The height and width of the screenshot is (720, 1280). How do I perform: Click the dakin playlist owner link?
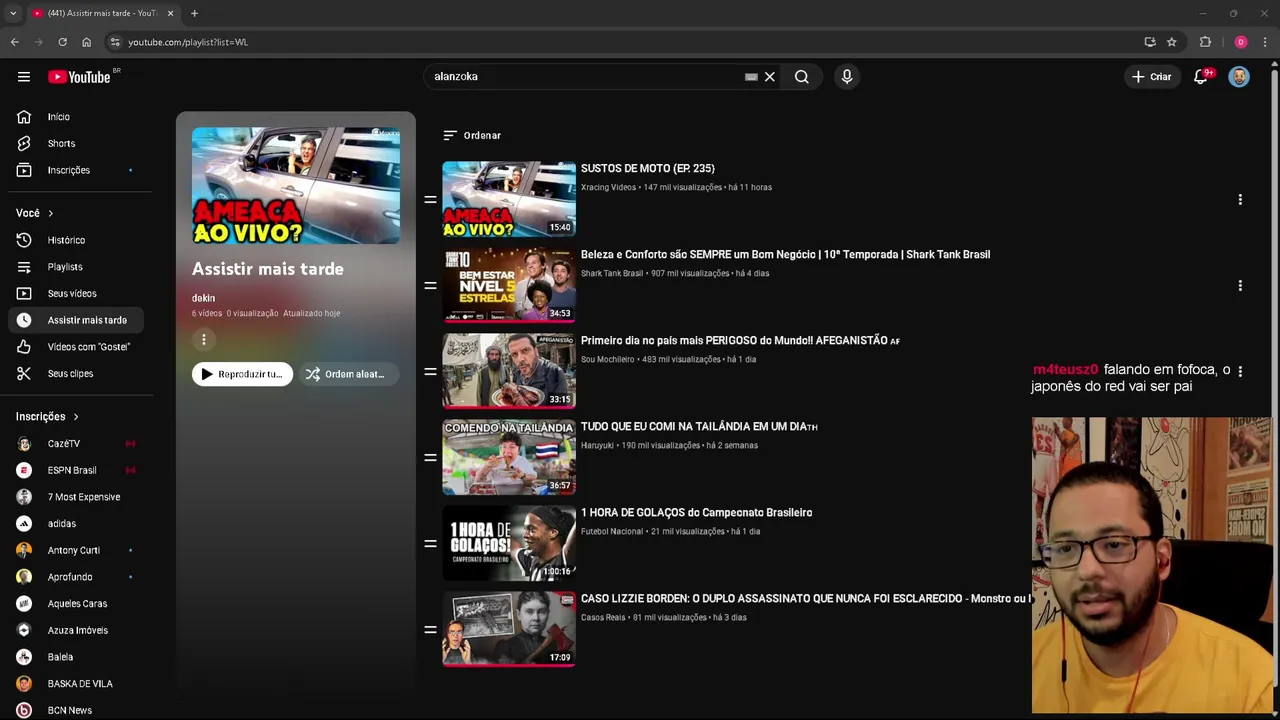(x=203, y=298)
